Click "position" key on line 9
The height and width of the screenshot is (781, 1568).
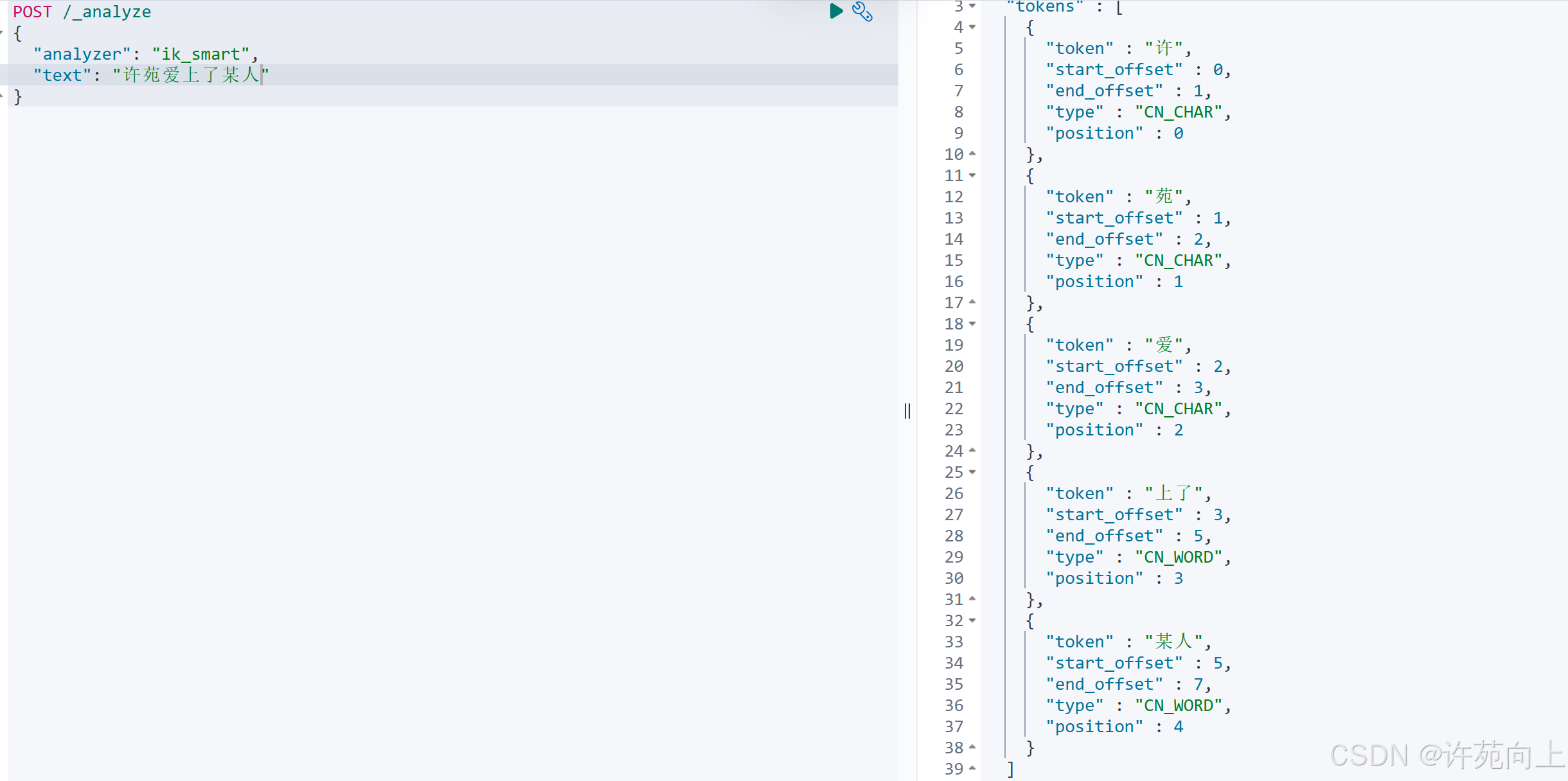tap(1095, 133)
